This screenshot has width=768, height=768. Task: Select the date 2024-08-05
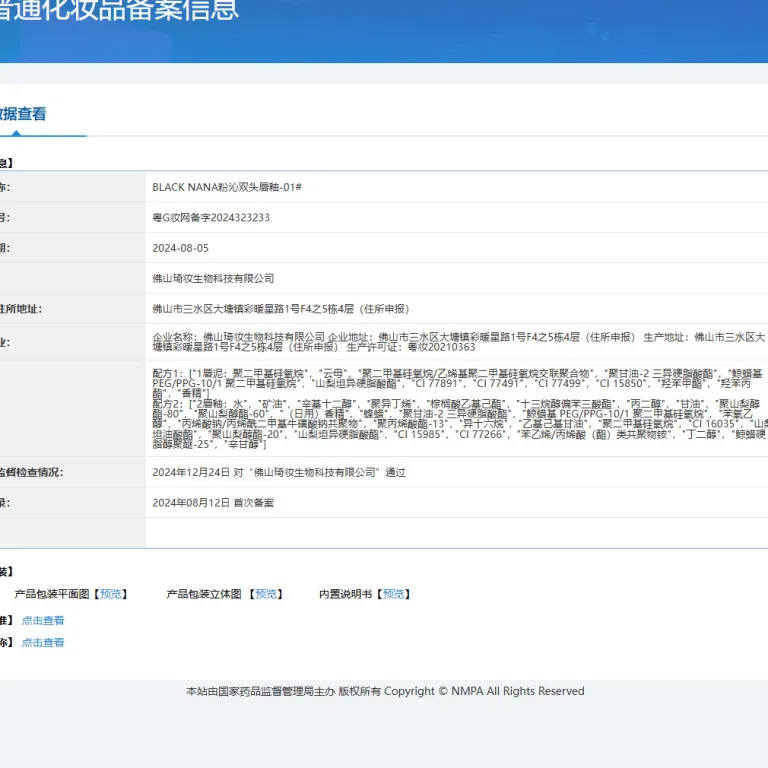(180, 248)
